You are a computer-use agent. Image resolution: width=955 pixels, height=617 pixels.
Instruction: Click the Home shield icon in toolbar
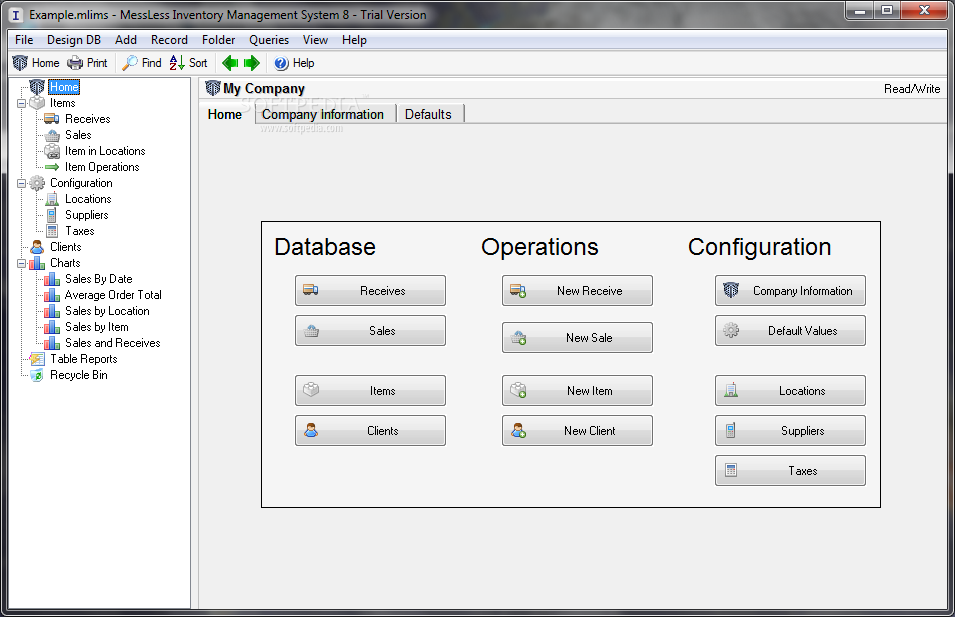tap(20, 63)
